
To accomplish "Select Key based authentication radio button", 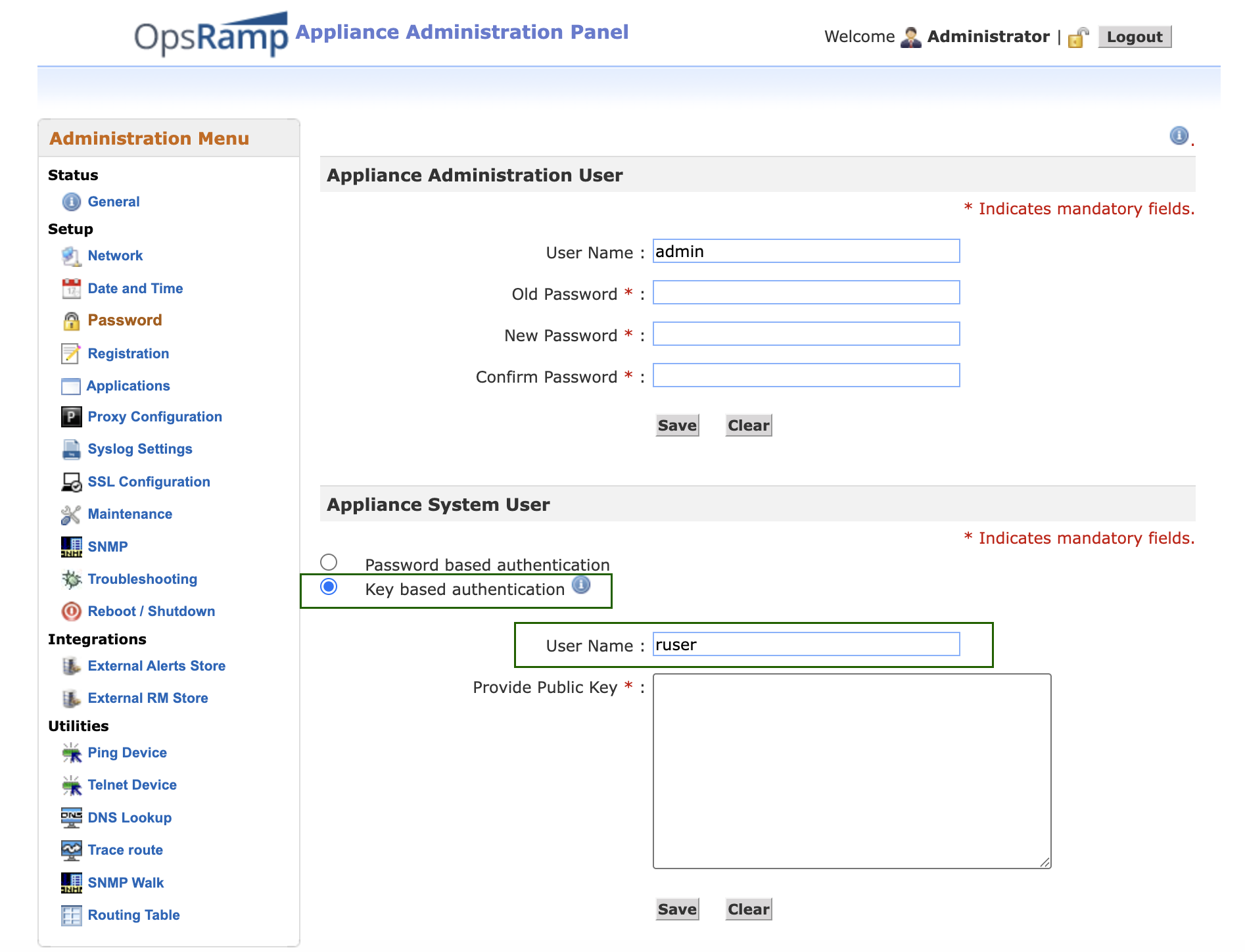I will point(329,586).
